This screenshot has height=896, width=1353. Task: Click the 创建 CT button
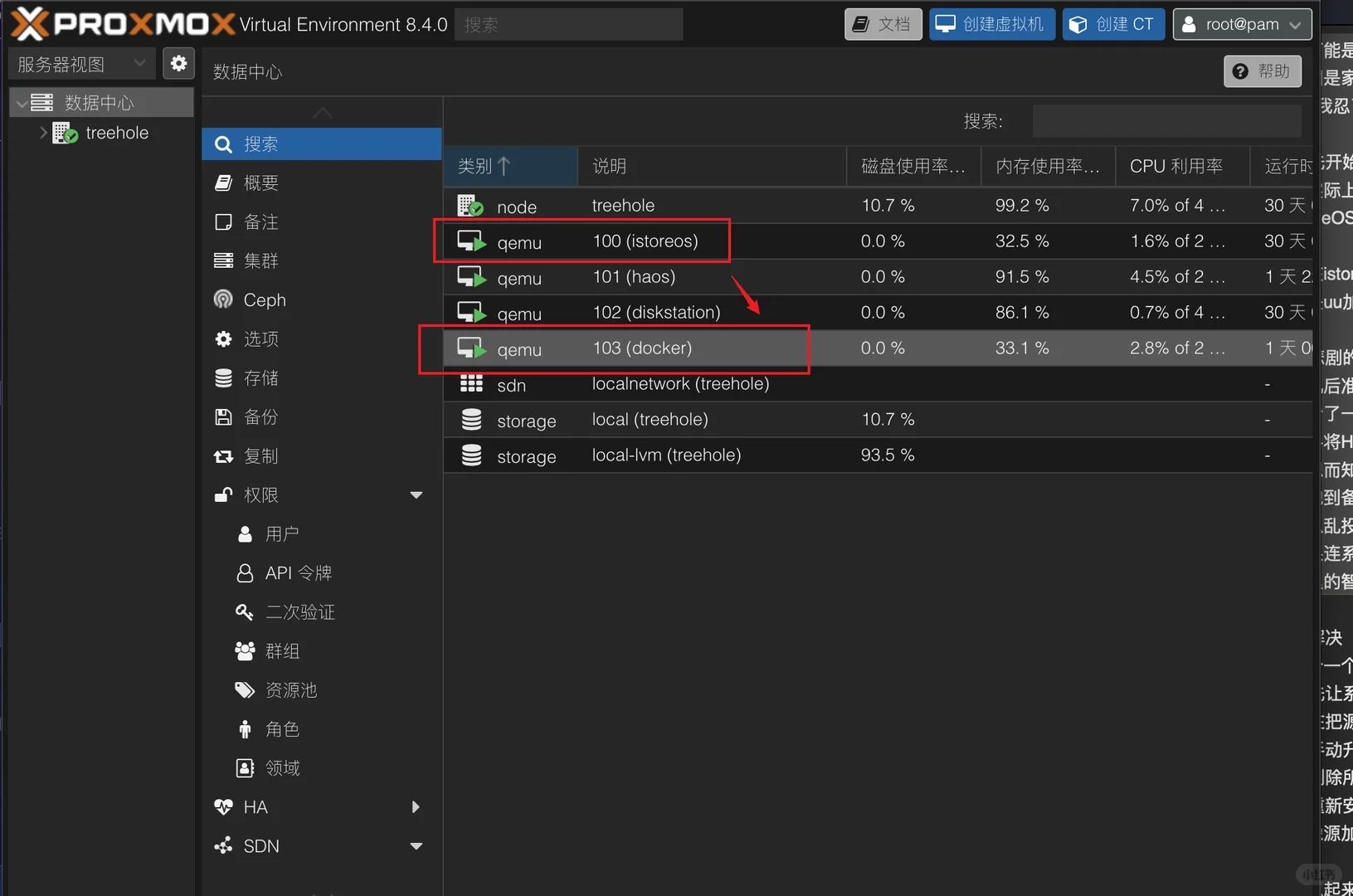(1113, 24)
